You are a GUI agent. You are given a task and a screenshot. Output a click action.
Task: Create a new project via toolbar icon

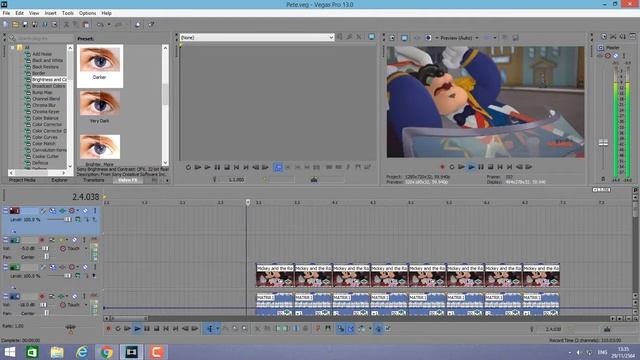[x=6, y=24]
